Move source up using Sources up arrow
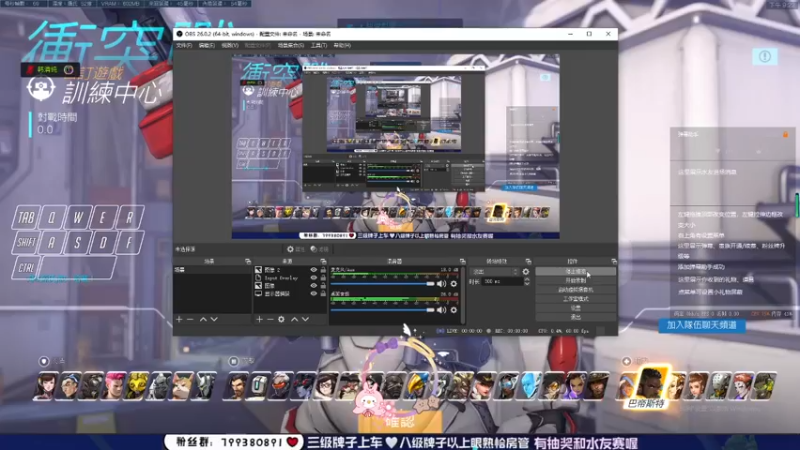800x450 pixels. pyautogui.click(x=294, y=319)
